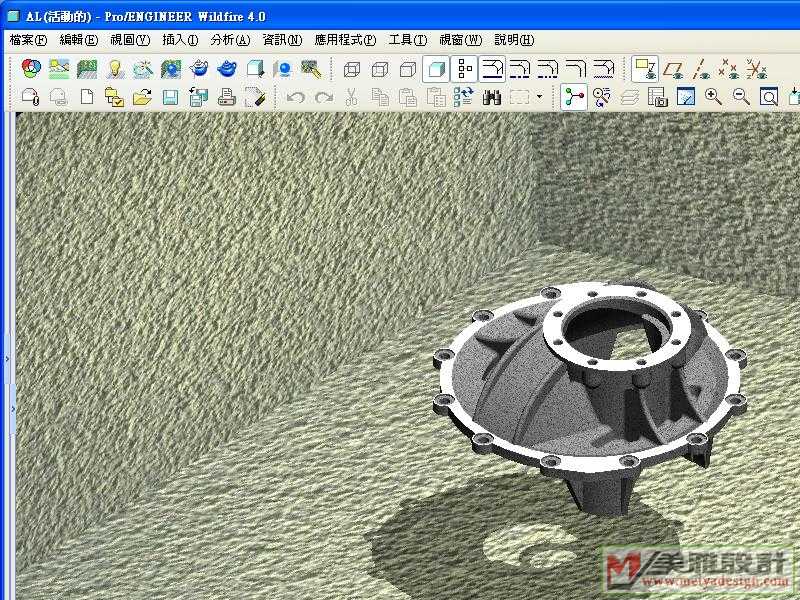
Task: Open the 分析(A) menu
Action: click(x=230, y=40)
